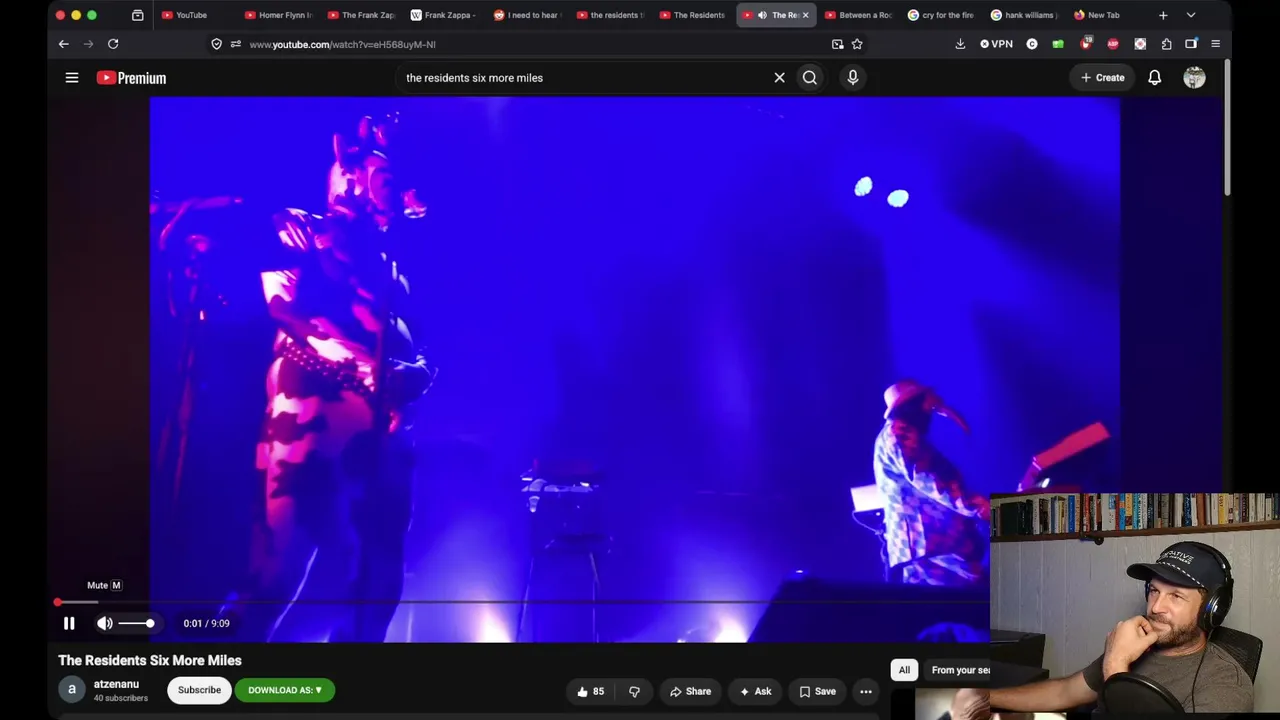
Task: Open the extensions puzzle-piece menu
Action: [x=1166, y=44]
